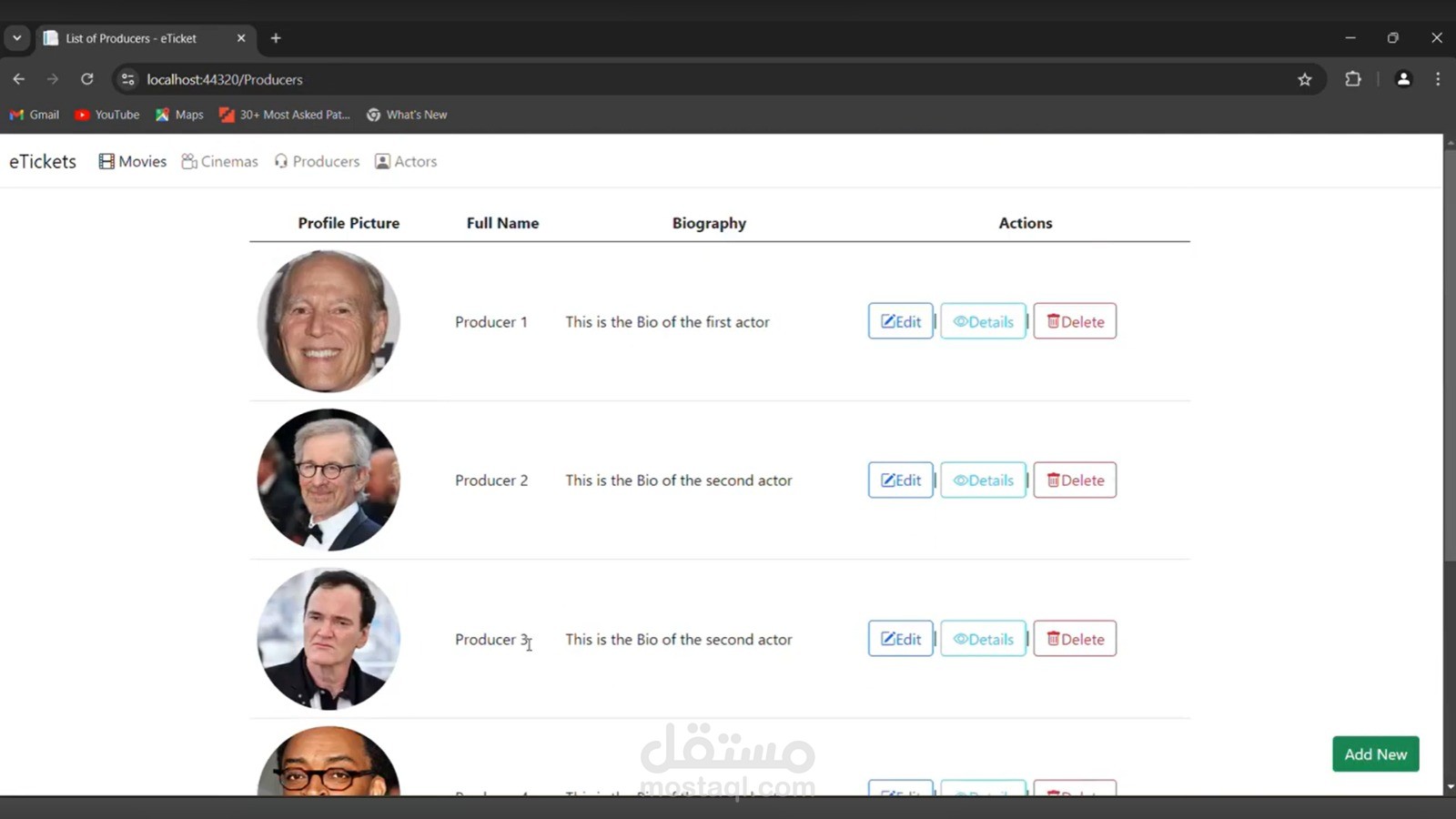Open the What's New bookmark
Viewport: 1456px width, 819px height.
407,115
